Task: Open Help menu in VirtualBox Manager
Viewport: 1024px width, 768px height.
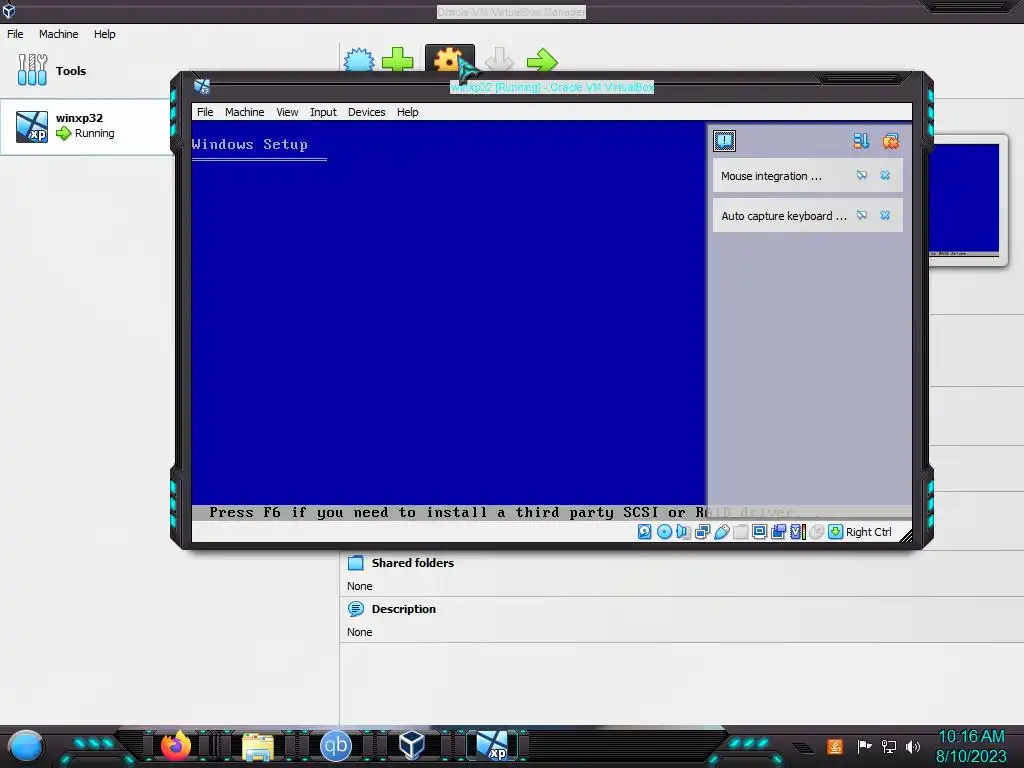Action: 104,34
